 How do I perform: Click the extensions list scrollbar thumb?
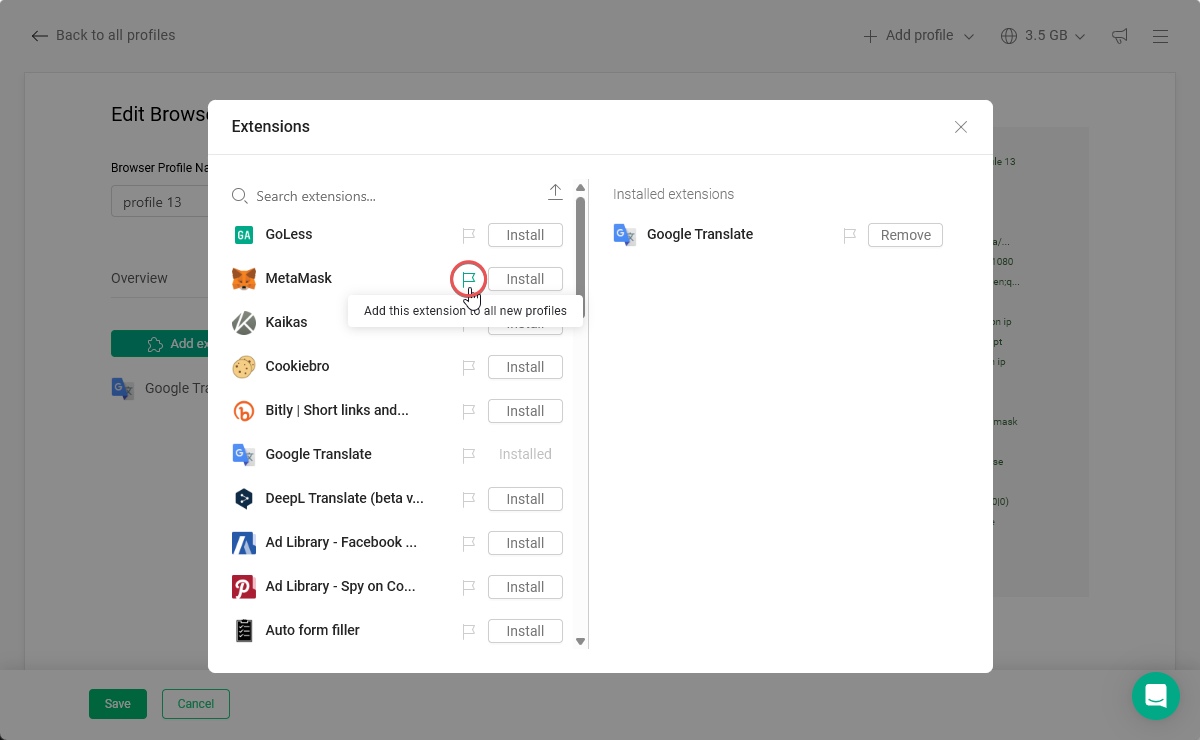coord(580,257)
